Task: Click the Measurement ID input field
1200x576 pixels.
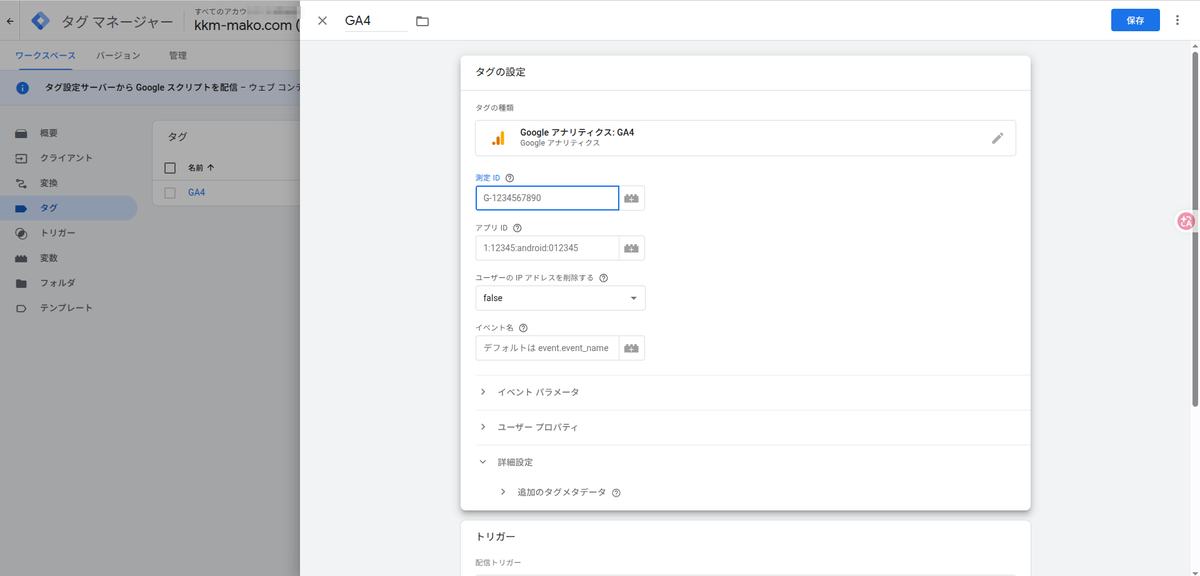Action: [x=547, y=198]
